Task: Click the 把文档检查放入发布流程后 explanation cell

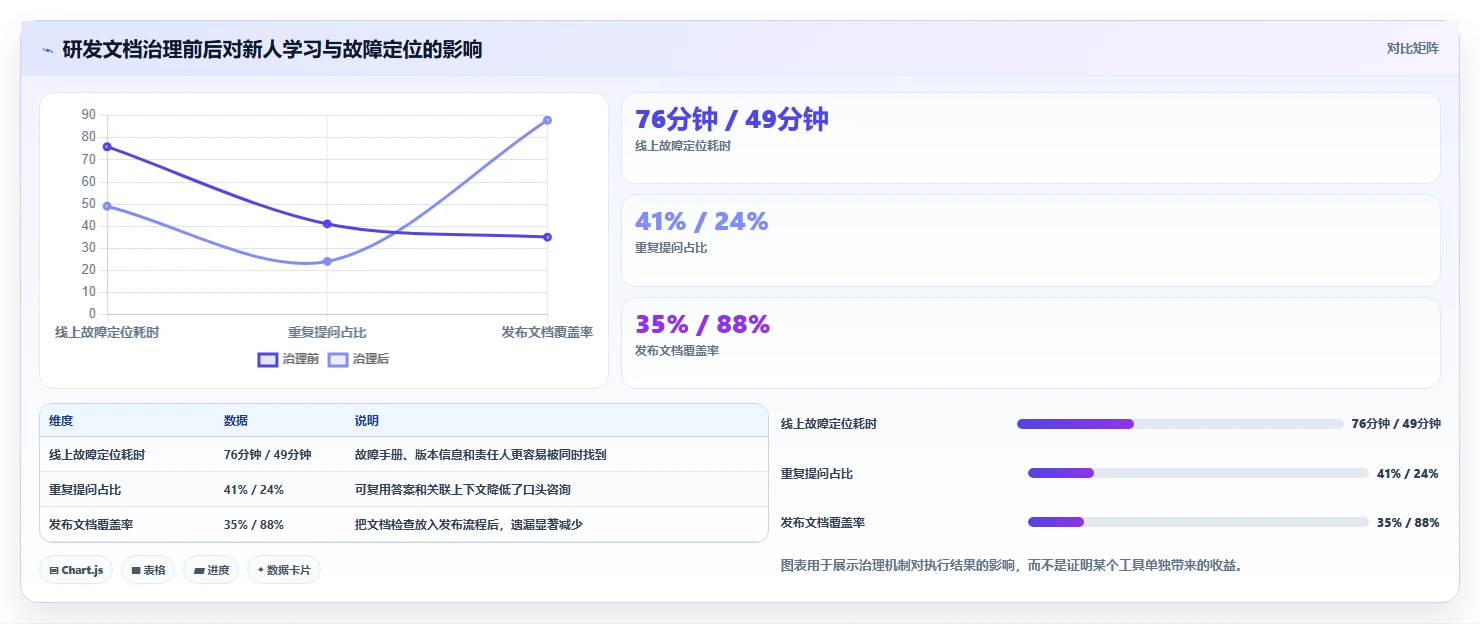Action: point(469,525)
